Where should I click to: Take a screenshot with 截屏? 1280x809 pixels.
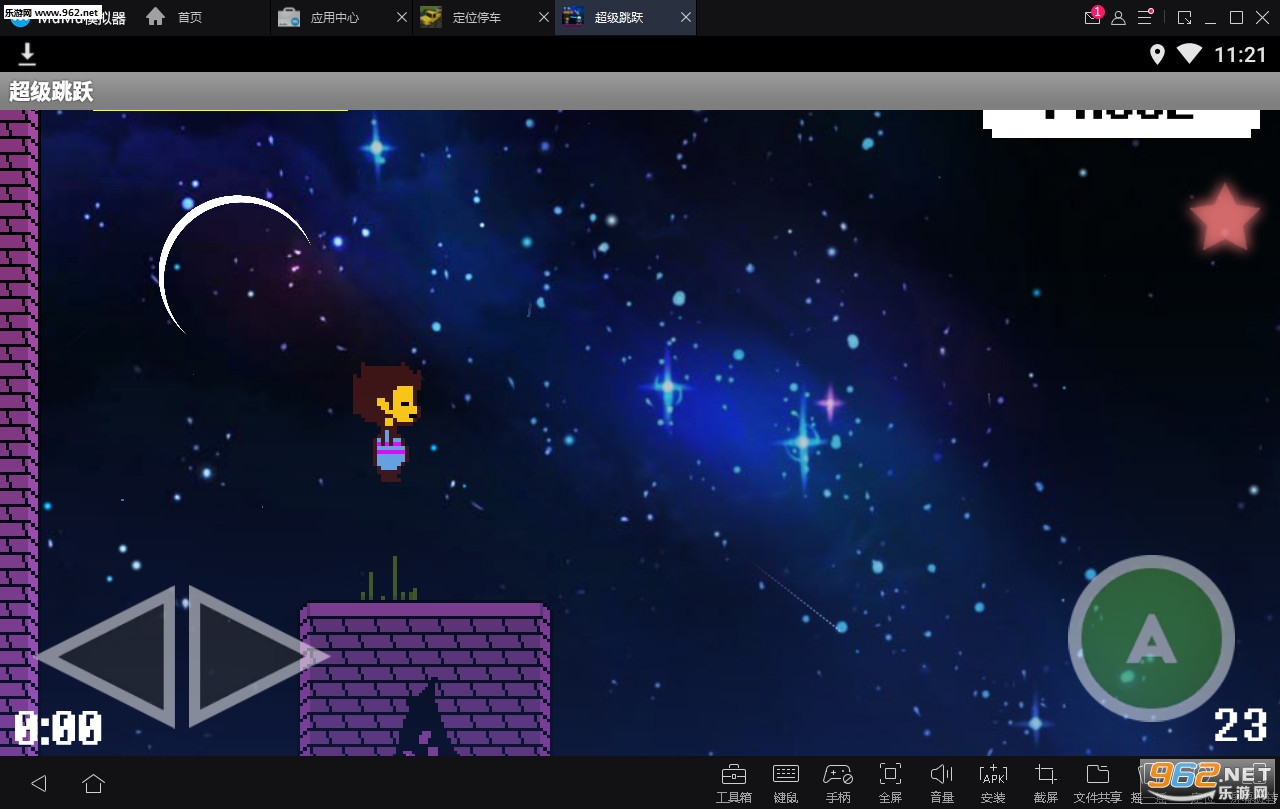1045,782
